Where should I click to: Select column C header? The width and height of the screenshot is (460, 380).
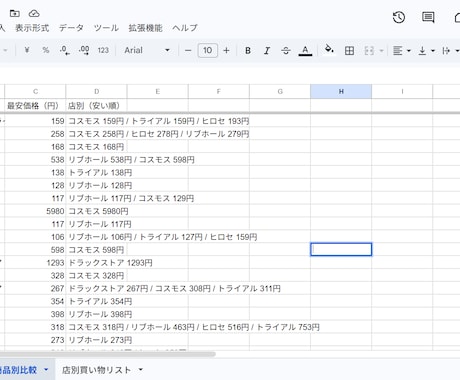point(35,91)
